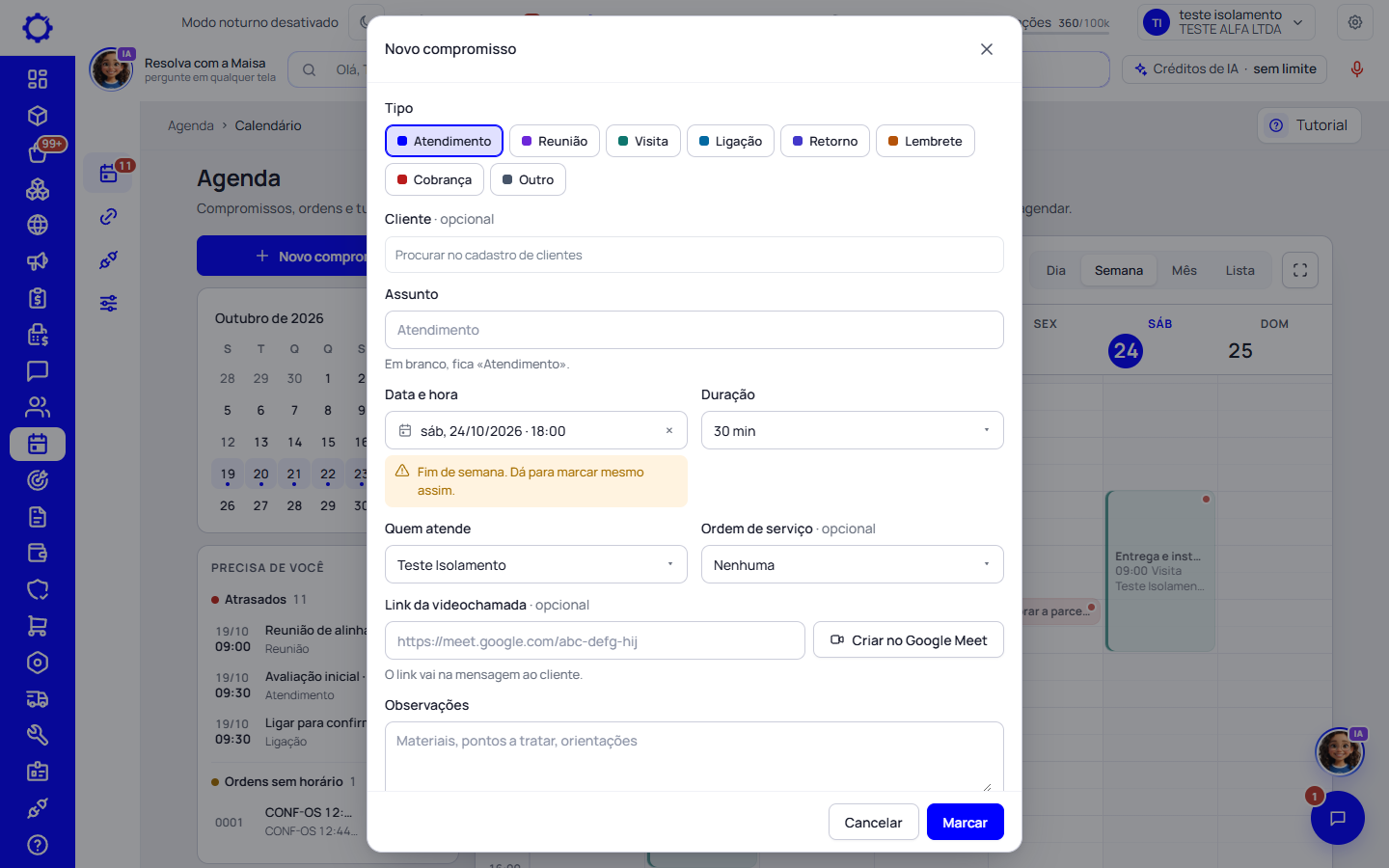Choose Retorno as the appointment type

[825, 141]
